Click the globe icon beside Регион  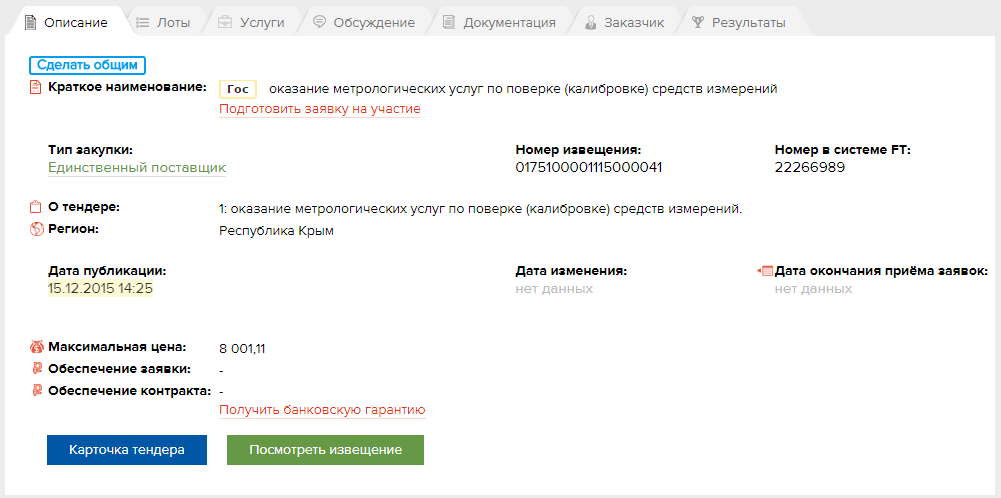pyautogui.click(x=36, y=229)
